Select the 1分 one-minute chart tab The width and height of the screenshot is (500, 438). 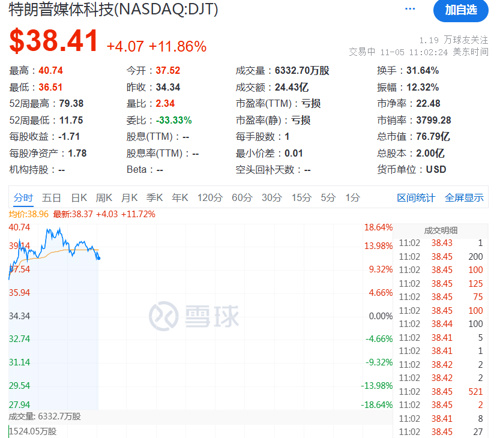[353, 198]
